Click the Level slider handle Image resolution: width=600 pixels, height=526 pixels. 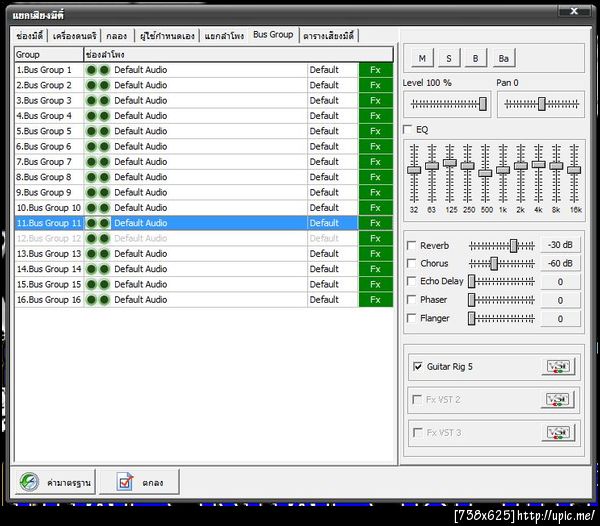pyautogui.click(x=483, y=104)
